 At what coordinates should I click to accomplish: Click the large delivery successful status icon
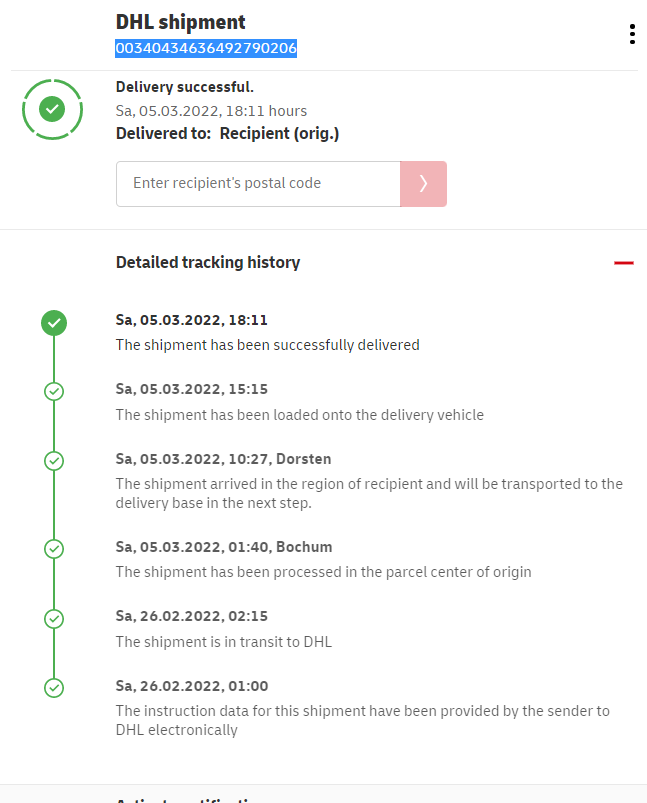pyautogui.click(x=53, y=108)
